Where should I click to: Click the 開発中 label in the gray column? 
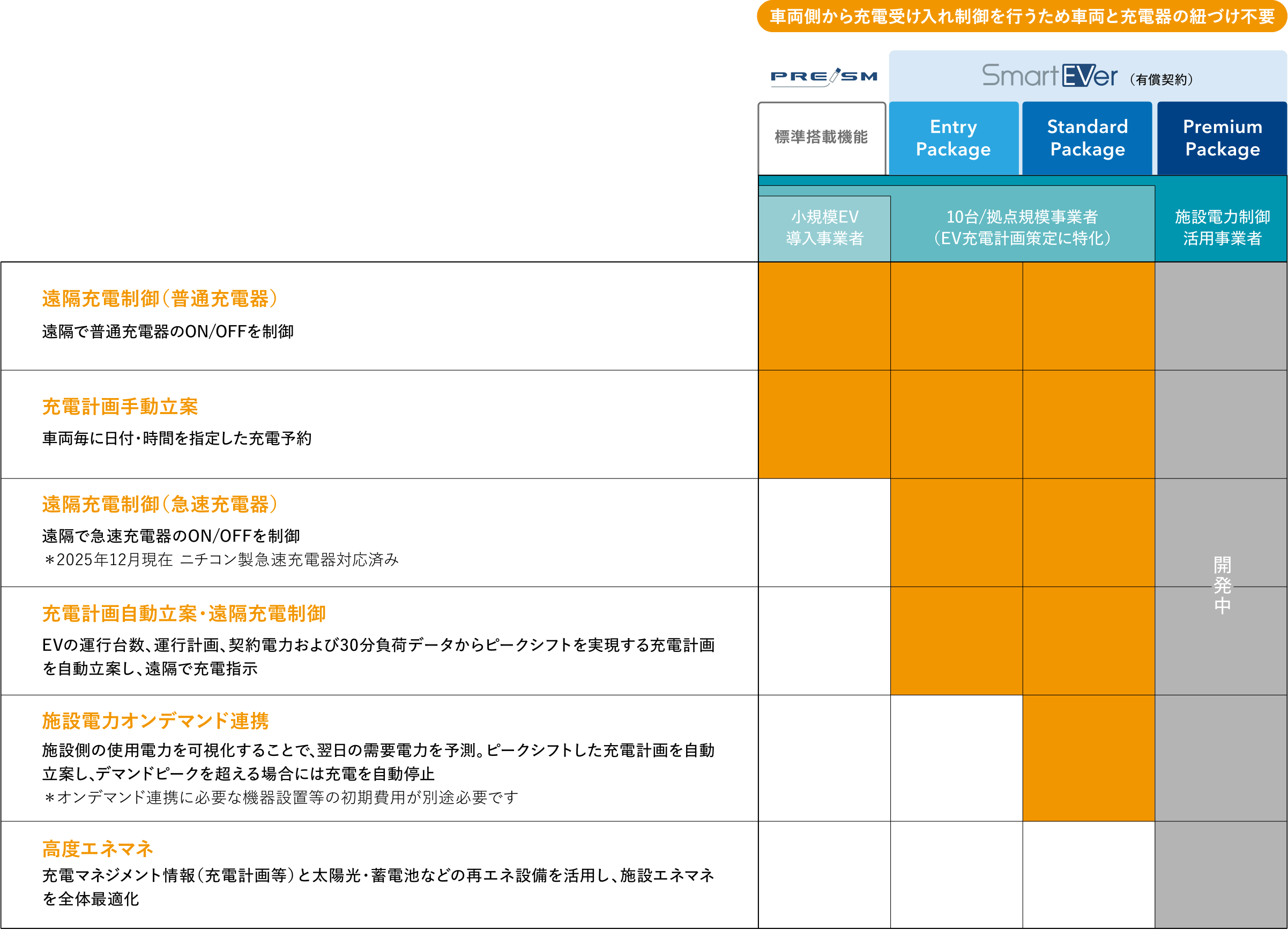(1222, 585)
